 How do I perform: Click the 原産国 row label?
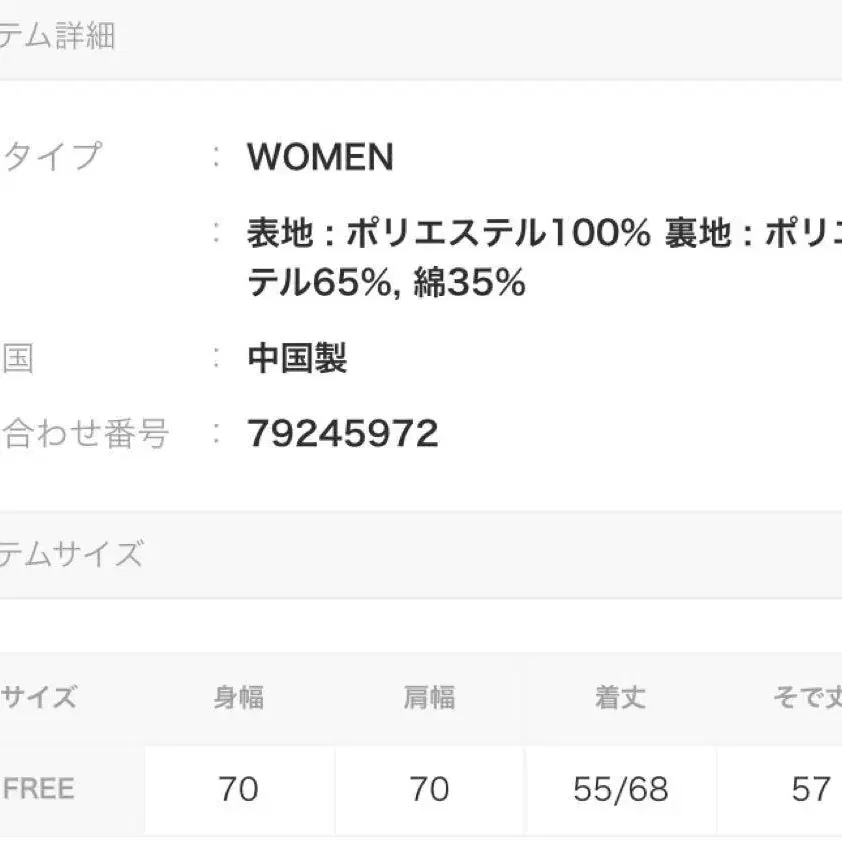(x=18, y=358)
